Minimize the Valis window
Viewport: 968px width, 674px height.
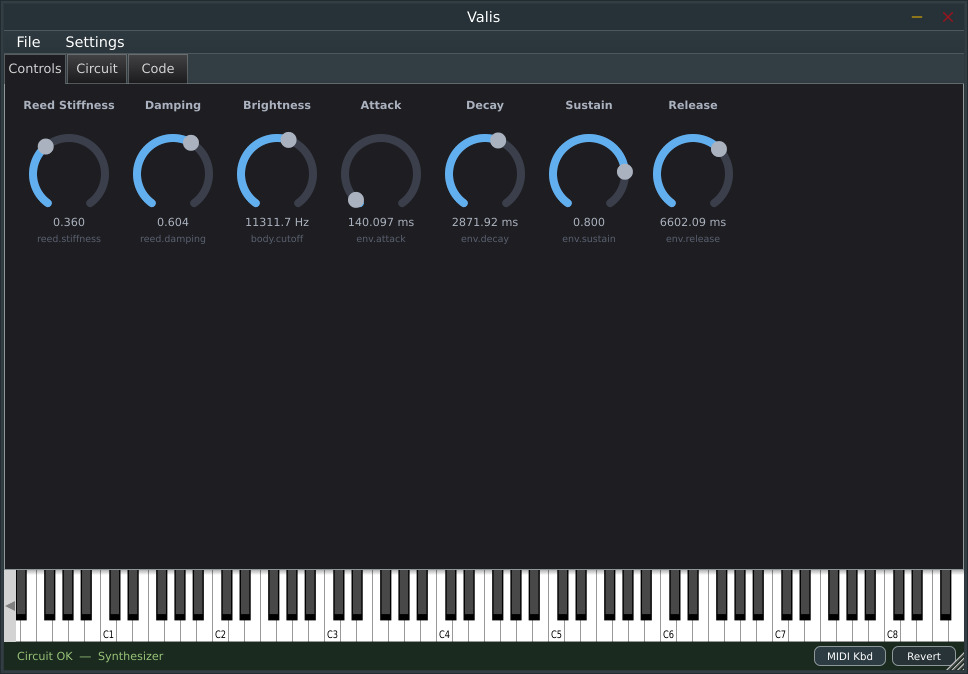[917, 17]
